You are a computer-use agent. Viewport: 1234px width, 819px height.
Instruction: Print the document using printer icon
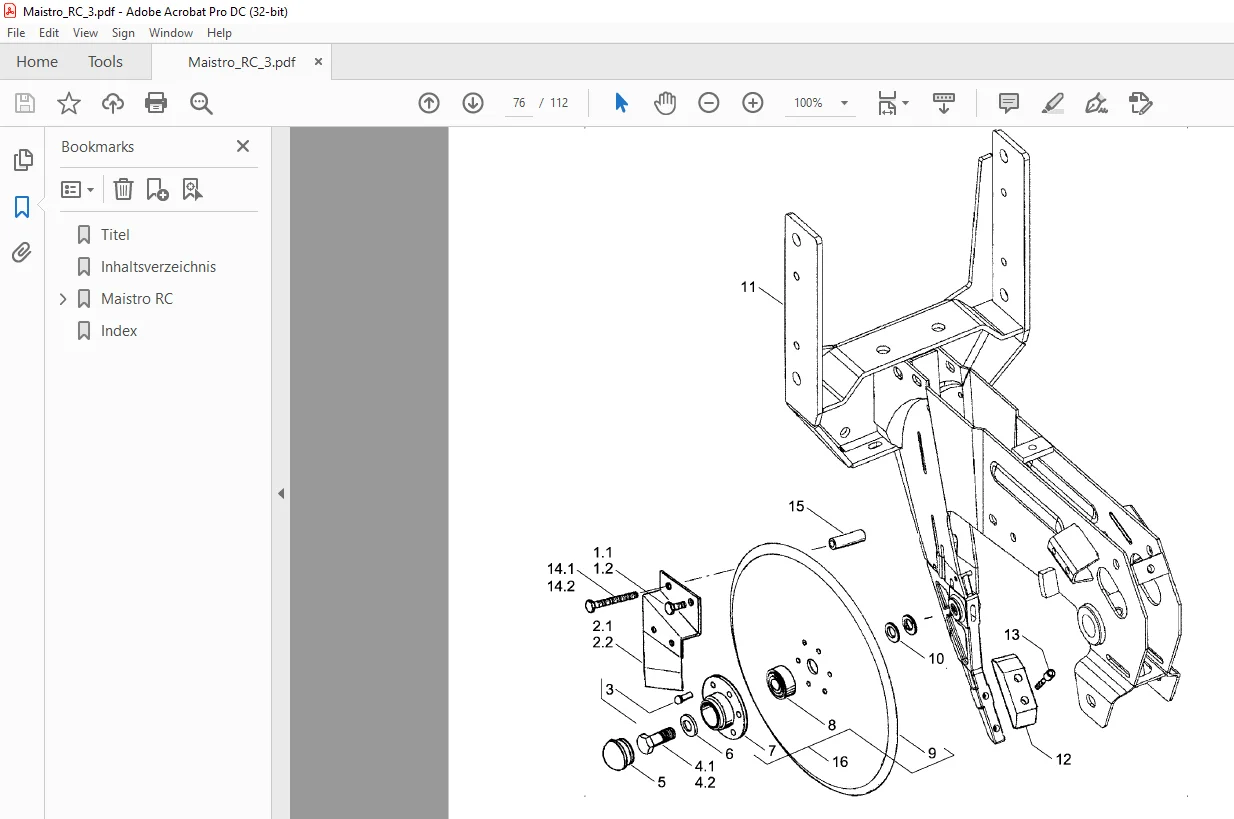click(x=156, y=103)
